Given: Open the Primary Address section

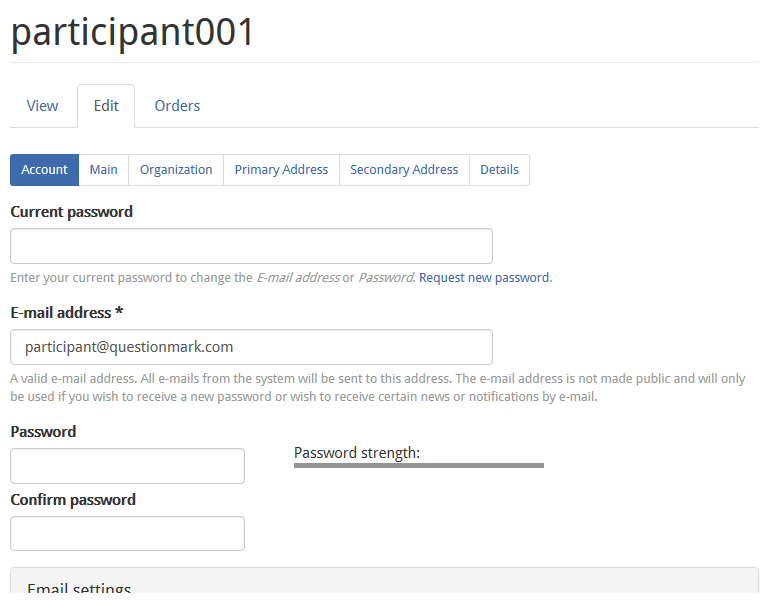Looking at the screenshot, I should click(281, 170).
